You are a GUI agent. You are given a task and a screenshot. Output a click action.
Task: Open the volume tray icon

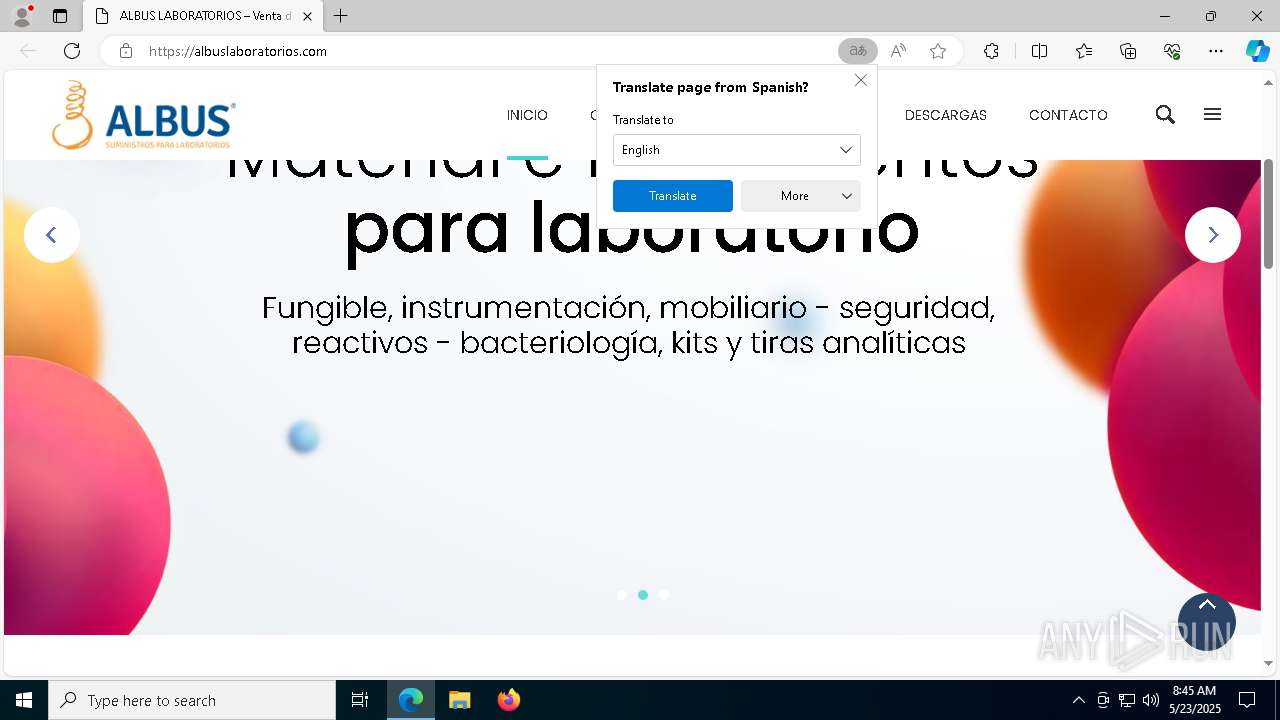pyautogui.click(x=1151, y=700)
